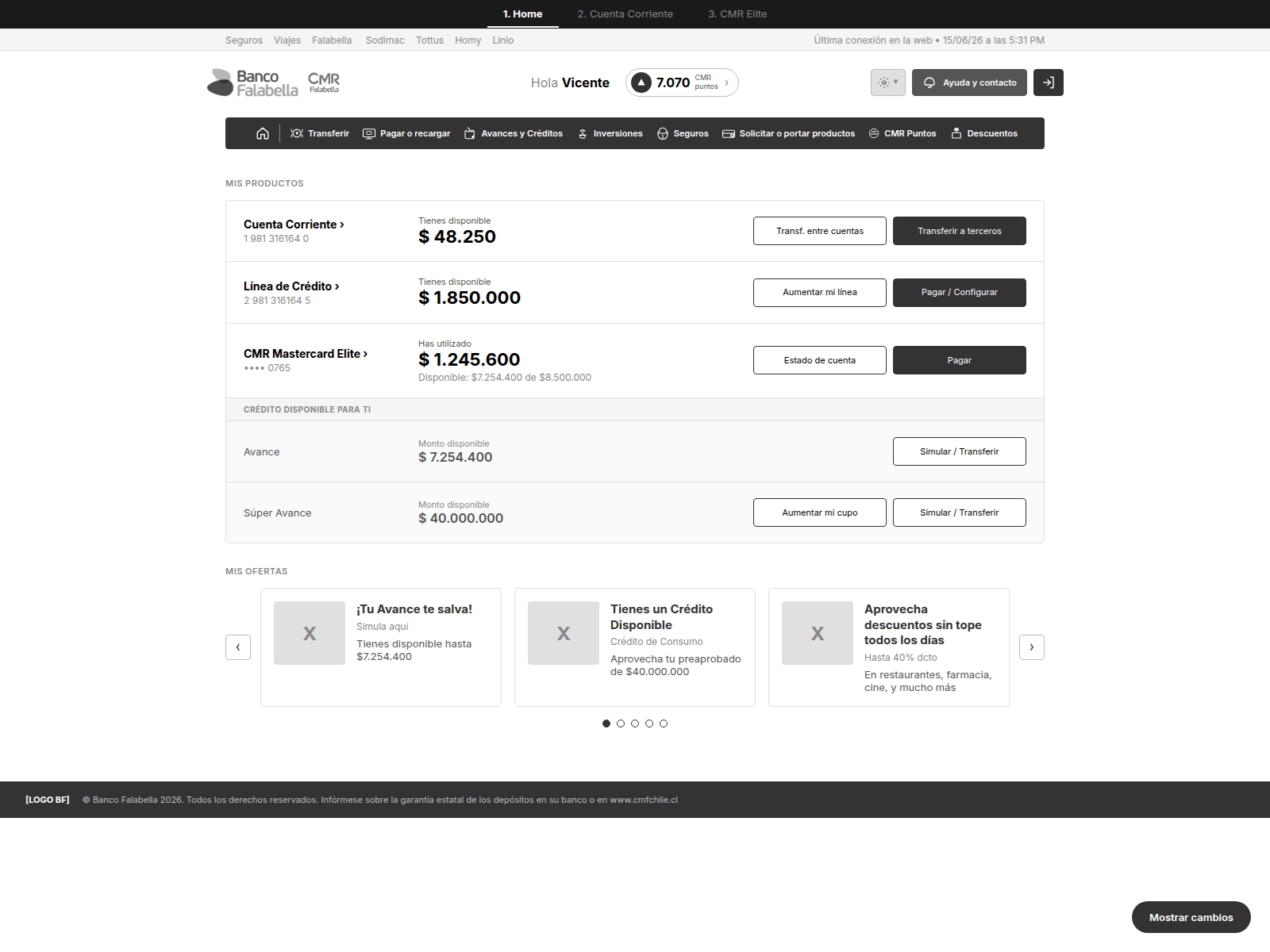Click the triangle icon beside 7.070 points
The width and height of the screenshot is (1270, 952).
pos(641,83)
